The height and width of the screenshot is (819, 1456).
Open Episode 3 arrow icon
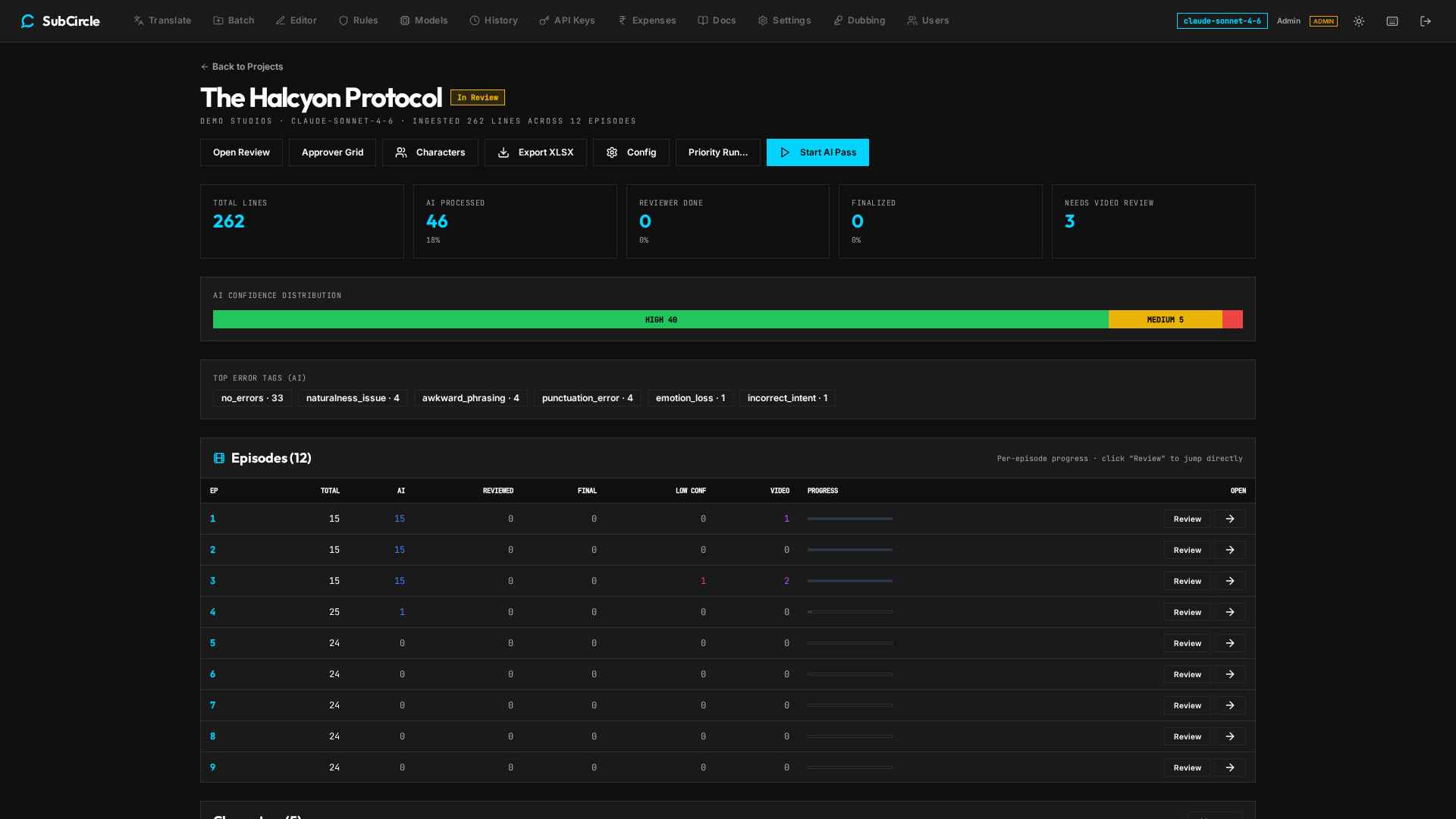pyautogui.click(x=1230, y=581)
